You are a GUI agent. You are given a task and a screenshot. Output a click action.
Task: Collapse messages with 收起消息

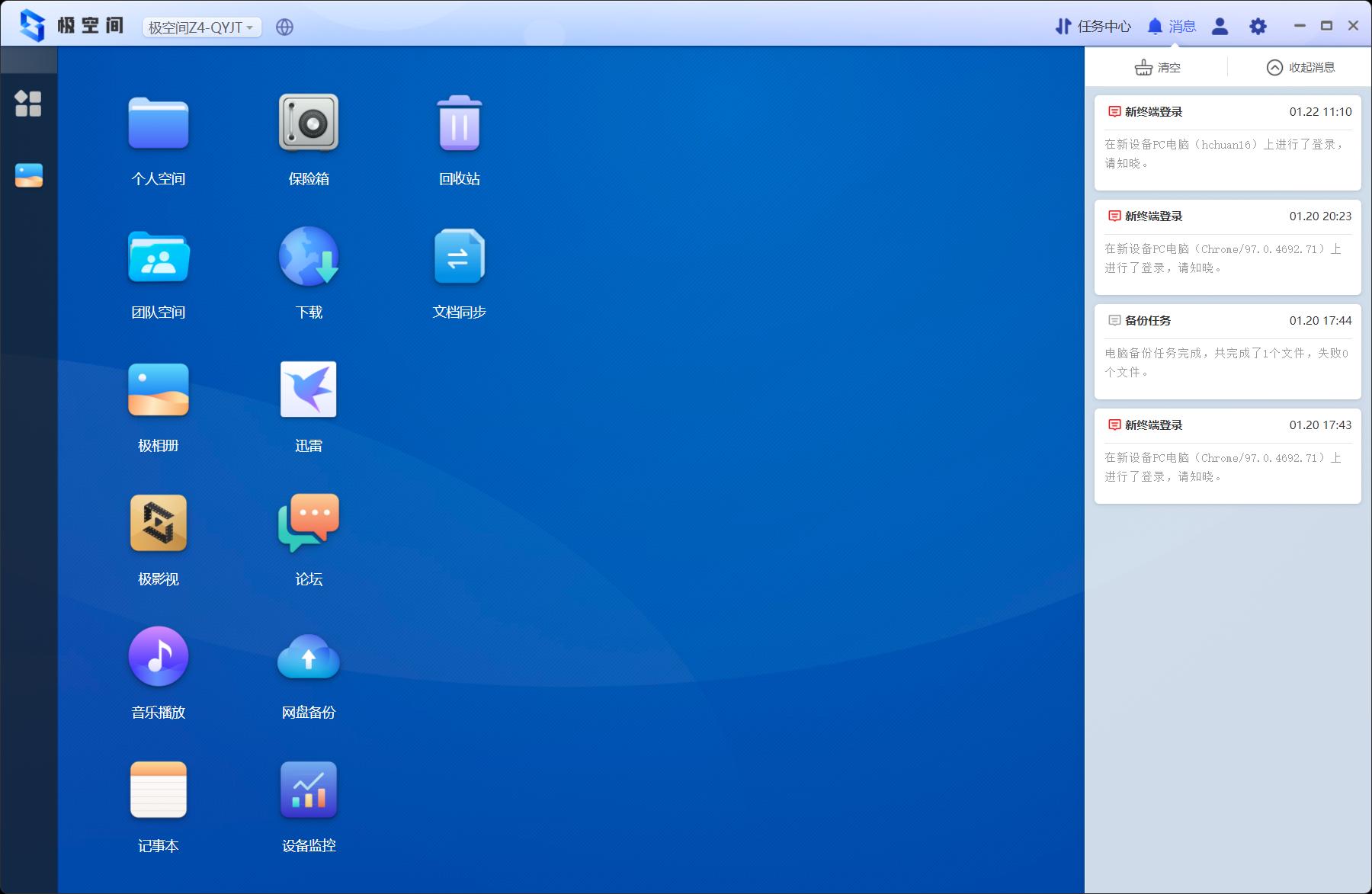pyautogui.click(x=1300, y=68)
